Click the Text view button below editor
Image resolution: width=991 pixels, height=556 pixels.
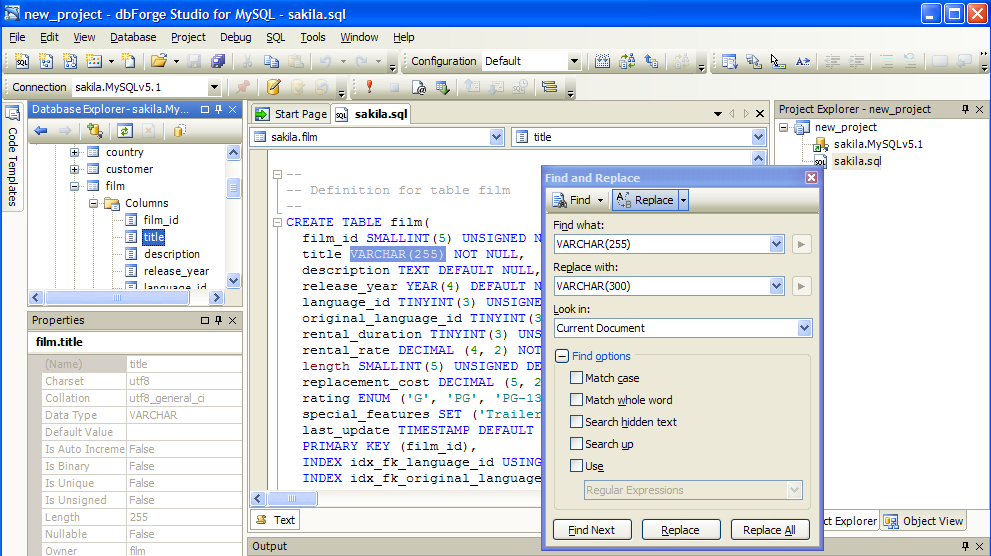(x=276, y=520)
